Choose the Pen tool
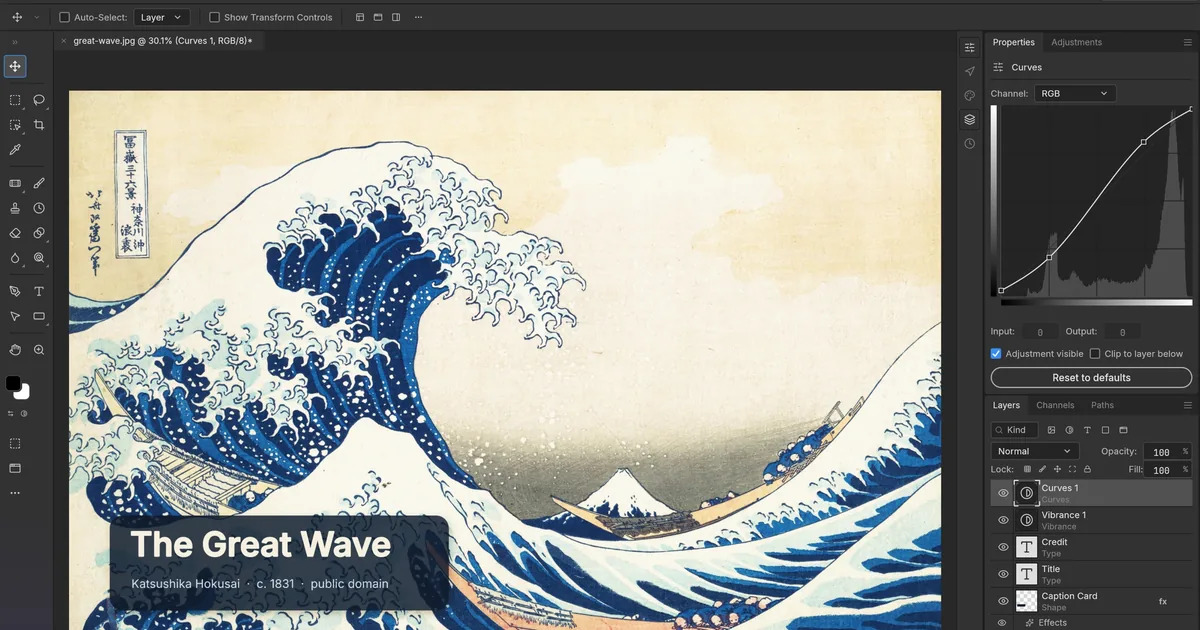1200x630 pixels. tap(15, 291)
